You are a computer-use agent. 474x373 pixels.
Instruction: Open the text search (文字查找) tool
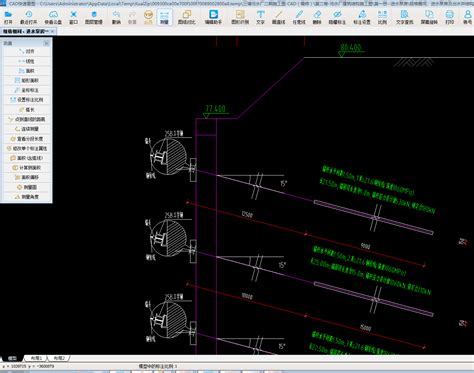[405, 17]
